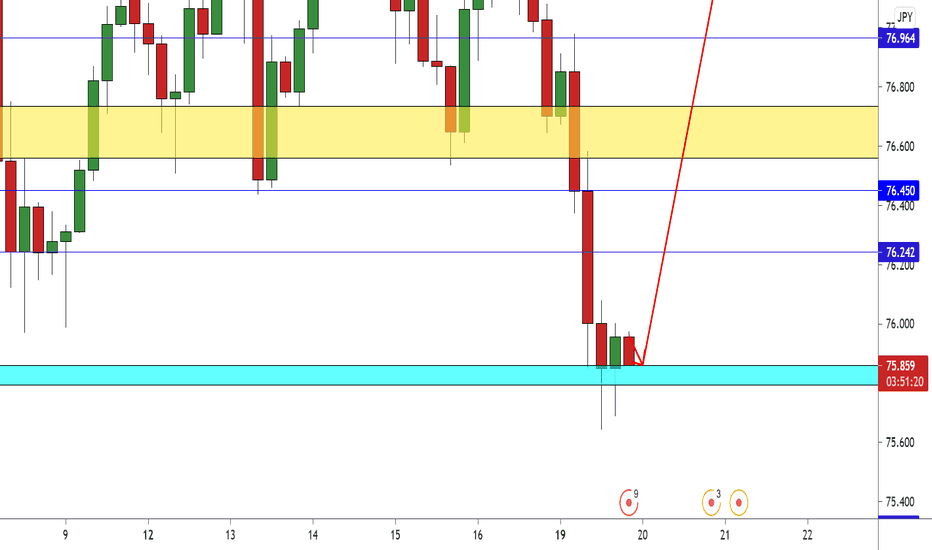Open the economic event marker labeled 9
Viewport: 932px width, 550px height.
click(x=628, y=503)
